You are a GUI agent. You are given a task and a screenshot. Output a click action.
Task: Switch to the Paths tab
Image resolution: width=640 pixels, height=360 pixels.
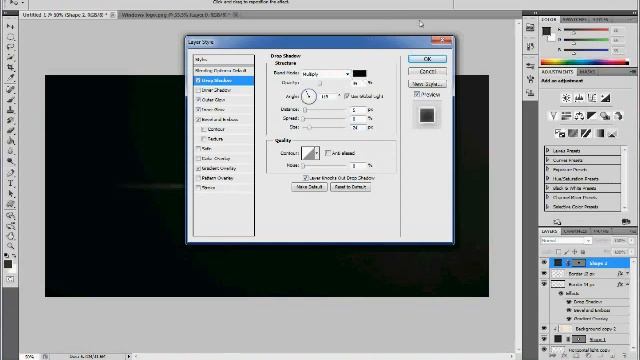[x=601, y=231]
